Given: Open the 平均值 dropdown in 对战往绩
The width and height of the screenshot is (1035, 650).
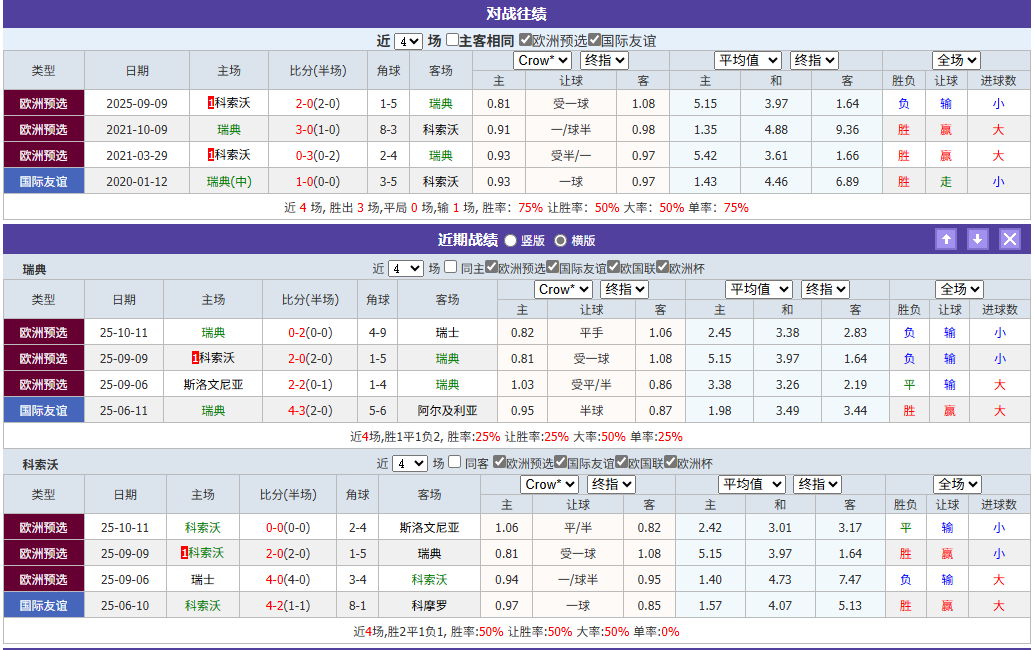Looking at the screenshot, I should (x=748, y=60).
